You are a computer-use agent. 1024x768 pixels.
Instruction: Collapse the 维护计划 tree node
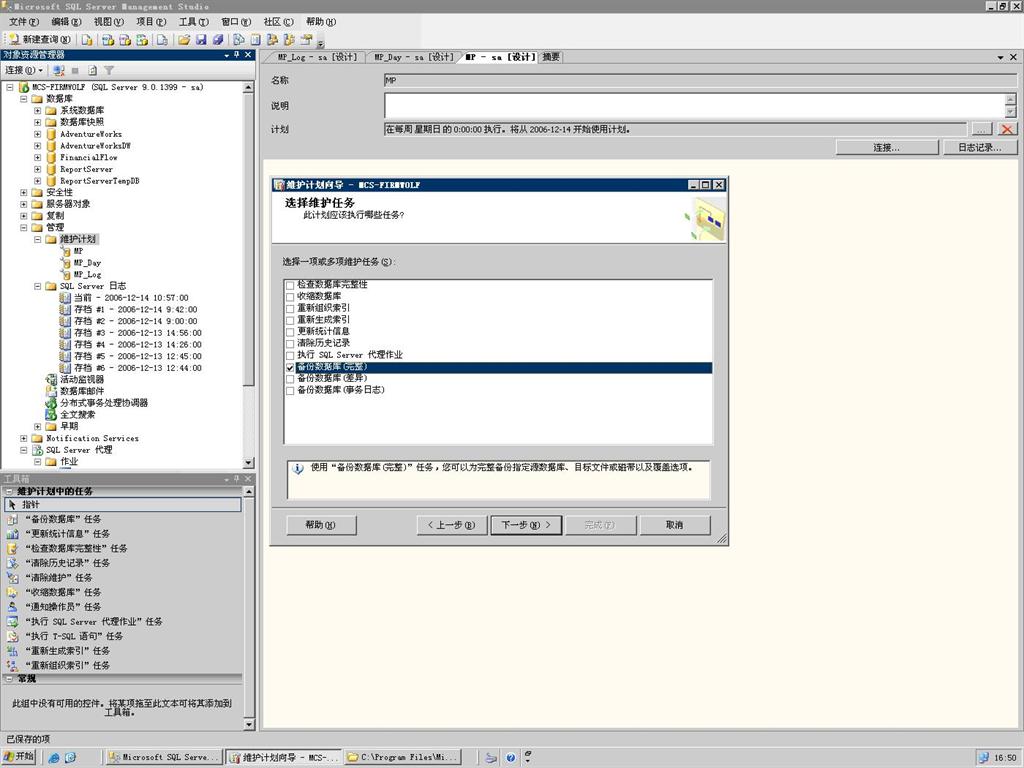pos(37,239)
